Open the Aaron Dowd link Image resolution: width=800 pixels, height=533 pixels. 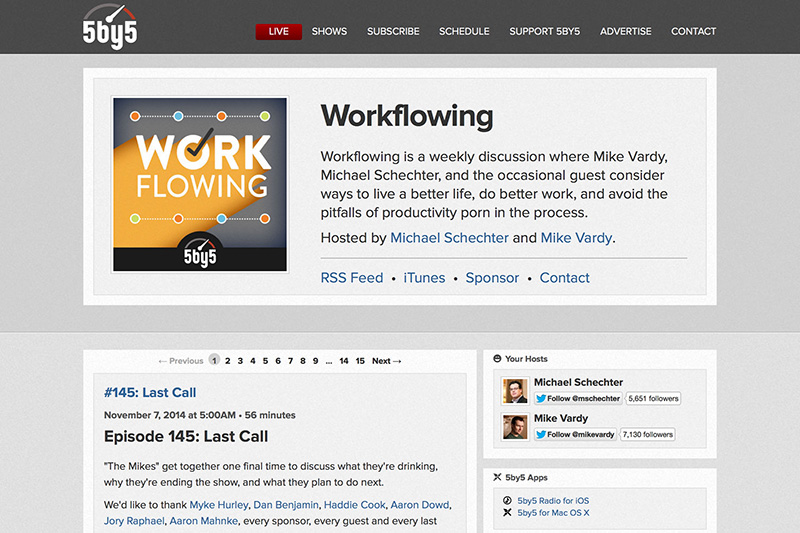[x=420, y=505]
